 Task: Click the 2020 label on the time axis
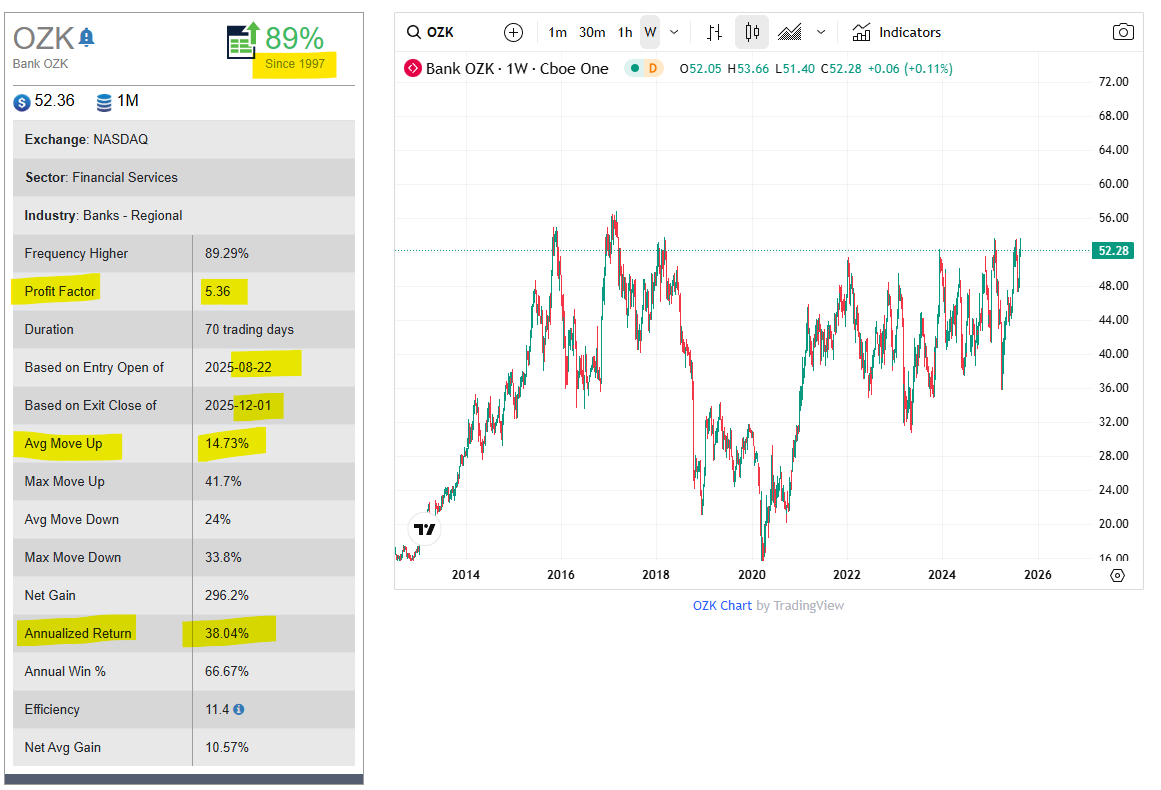point(752,575)
